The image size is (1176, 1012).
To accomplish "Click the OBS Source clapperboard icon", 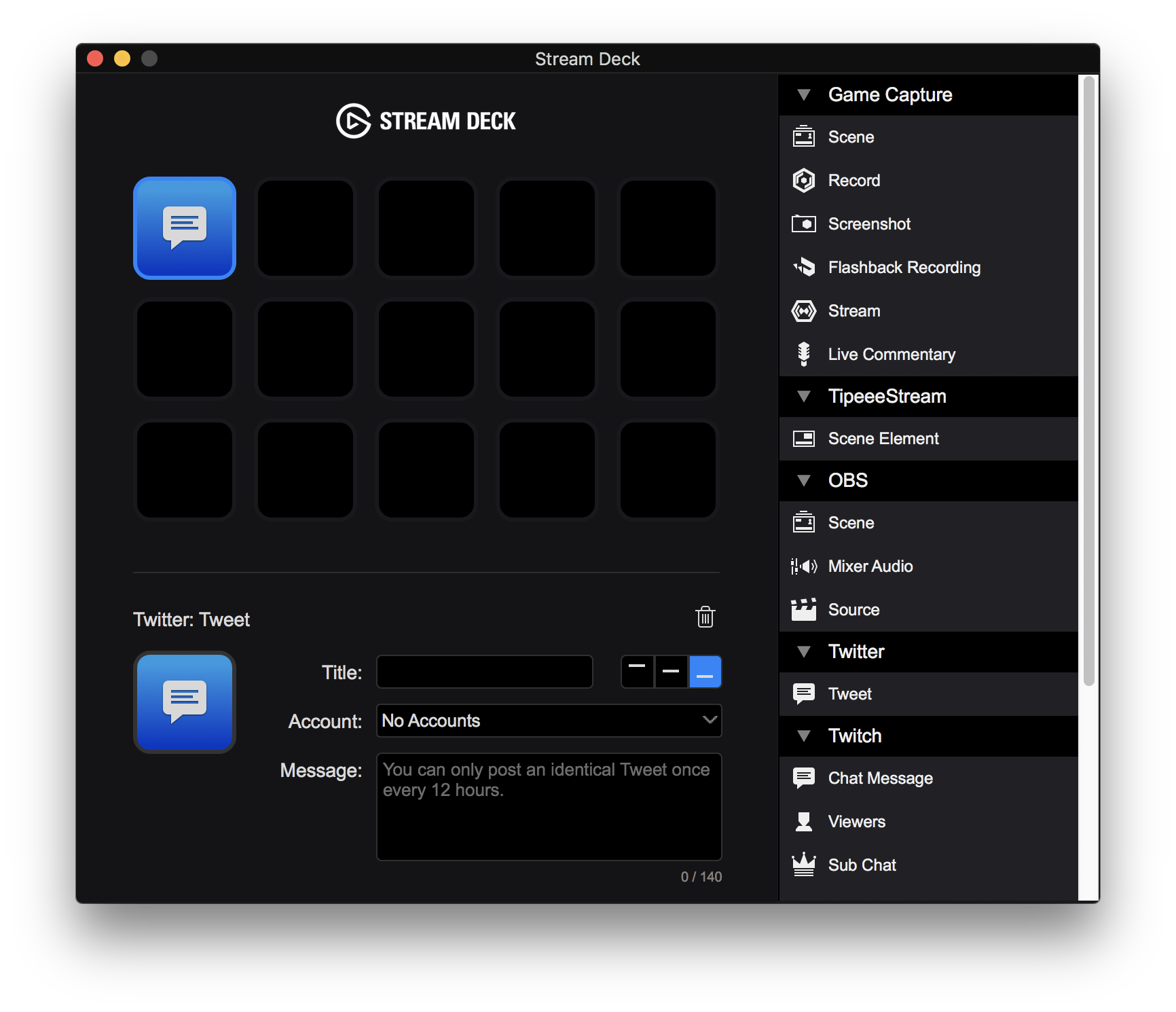I will (804, 609).
